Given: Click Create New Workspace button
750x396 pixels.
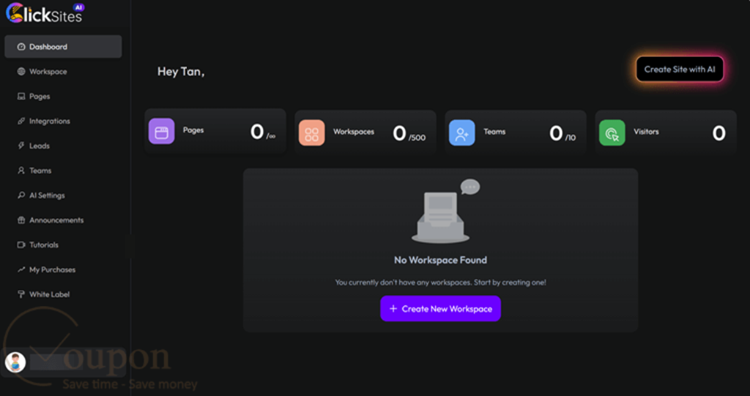Looking at the screenshot, I should (x=441, y=308).
